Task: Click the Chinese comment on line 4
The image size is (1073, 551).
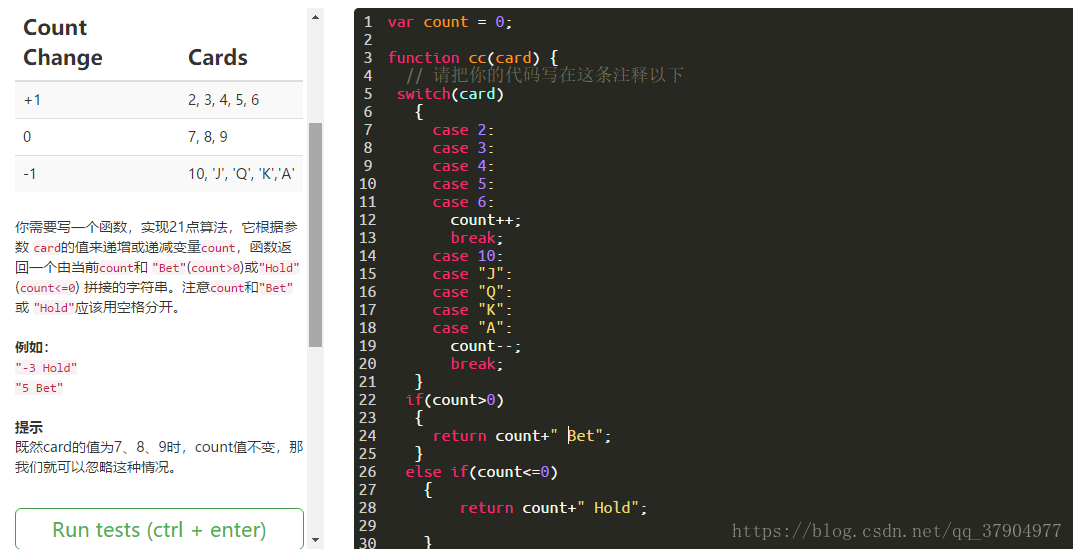Action: [545, 75]
